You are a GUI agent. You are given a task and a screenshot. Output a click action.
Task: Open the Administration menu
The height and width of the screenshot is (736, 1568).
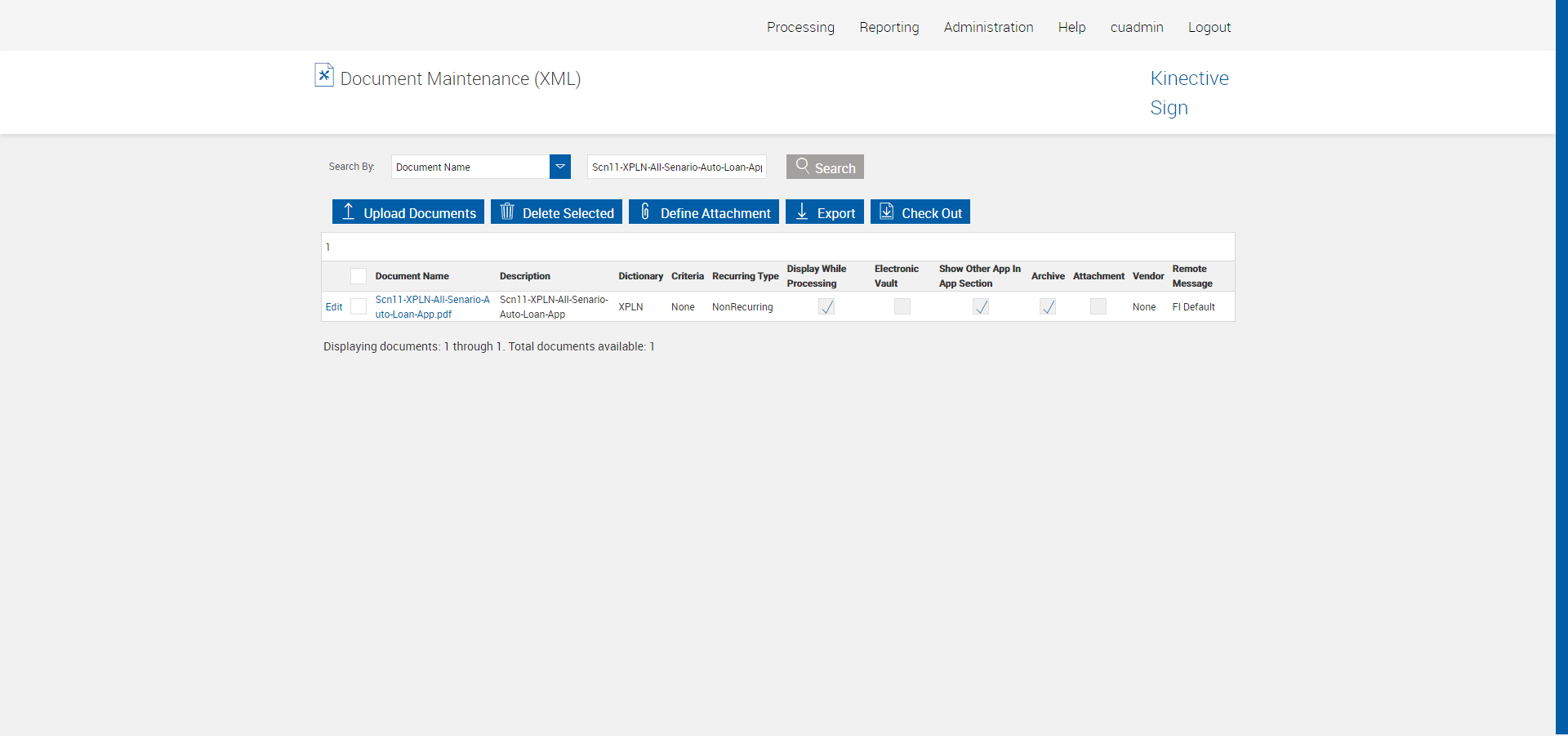[989, 27]
